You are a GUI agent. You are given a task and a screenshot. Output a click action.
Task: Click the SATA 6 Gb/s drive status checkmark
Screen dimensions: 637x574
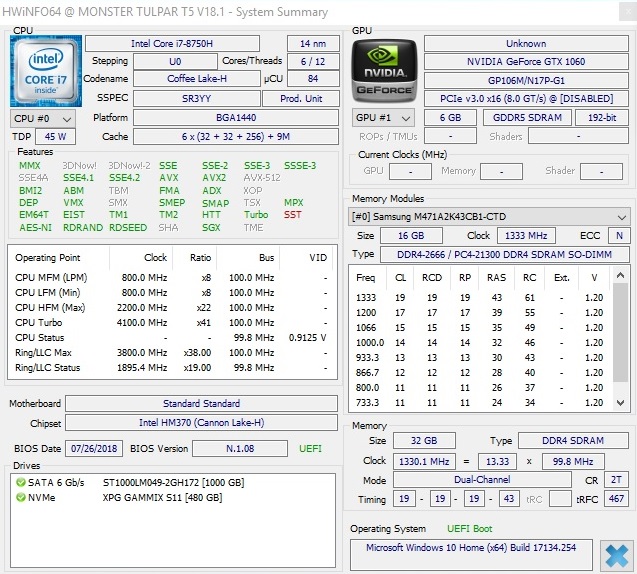20,482
